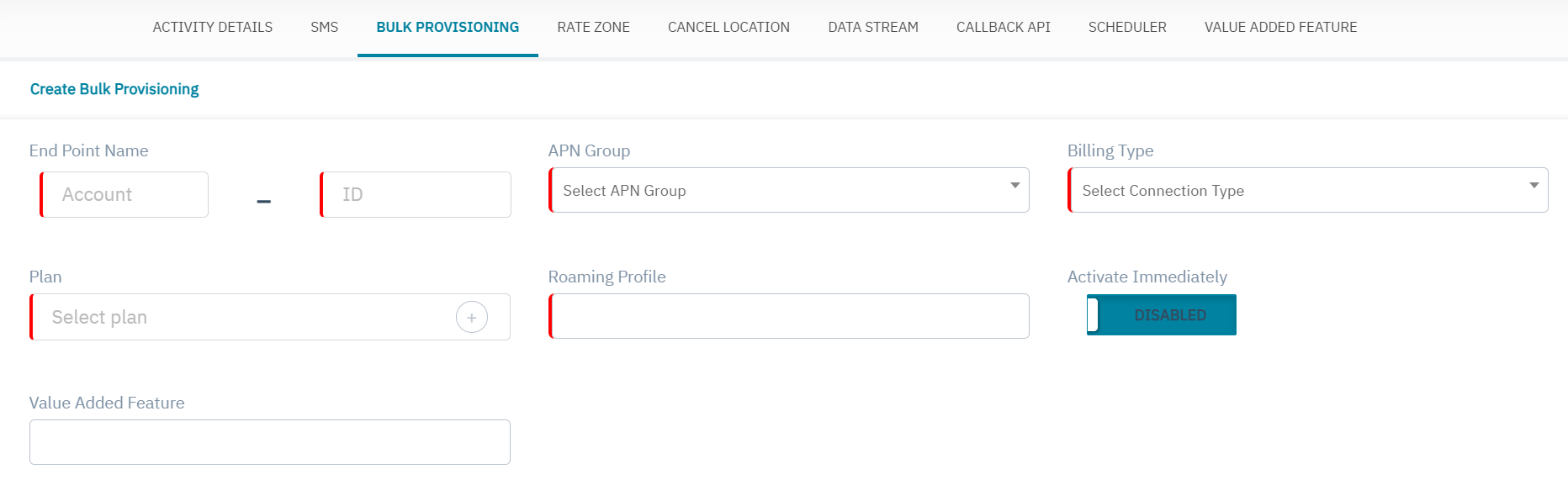Open the Select APN Group dropdown
The width and height of the screenshot is (1568, 485).
click(788, 191)
